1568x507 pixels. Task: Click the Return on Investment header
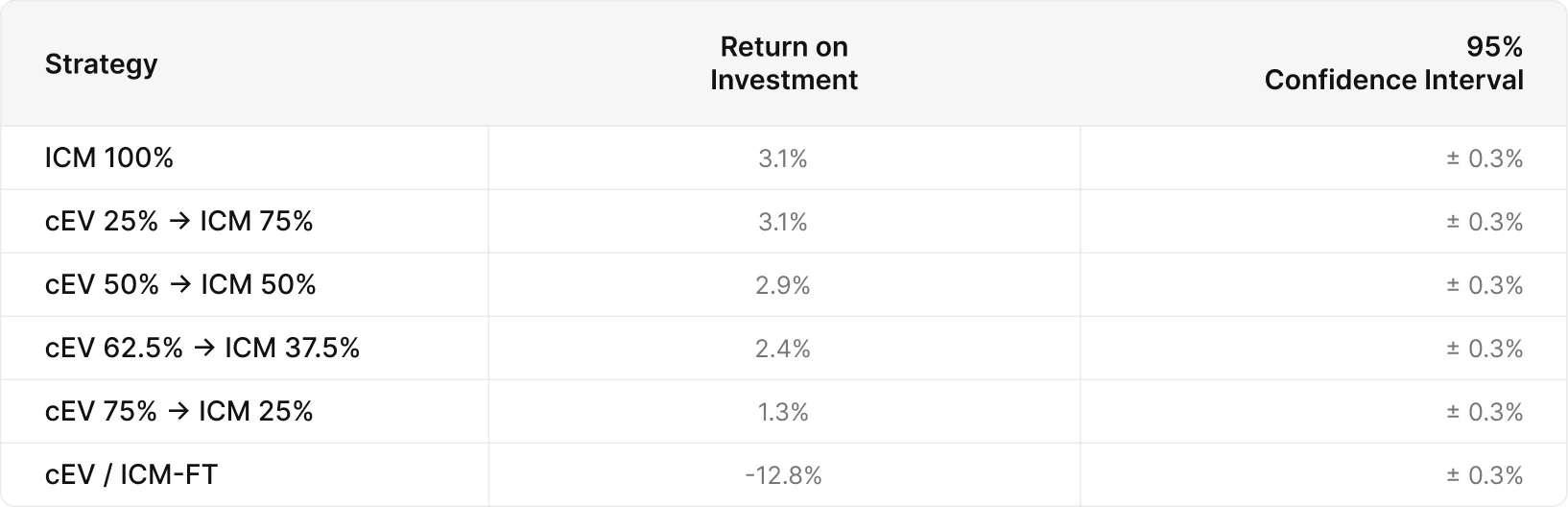coord(784,63)
